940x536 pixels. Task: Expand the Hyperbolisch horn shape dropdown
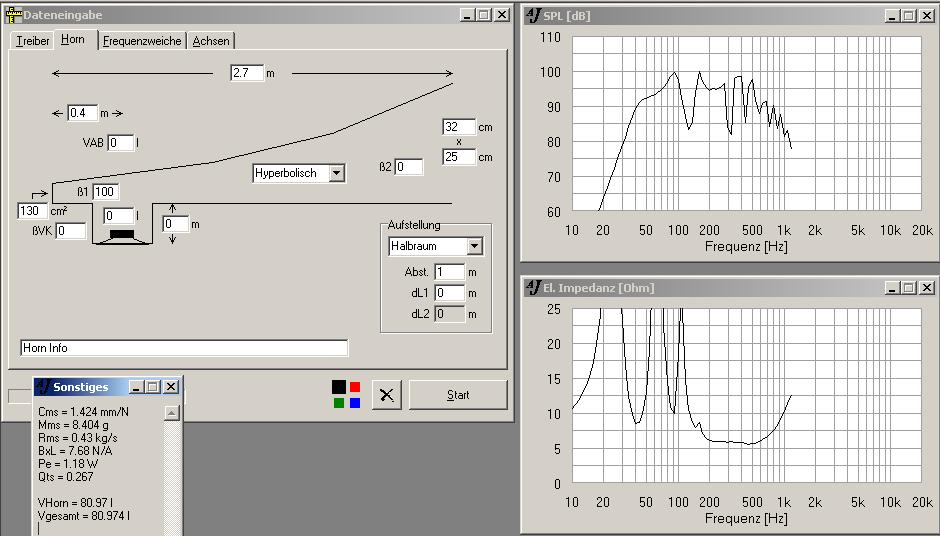336,173
